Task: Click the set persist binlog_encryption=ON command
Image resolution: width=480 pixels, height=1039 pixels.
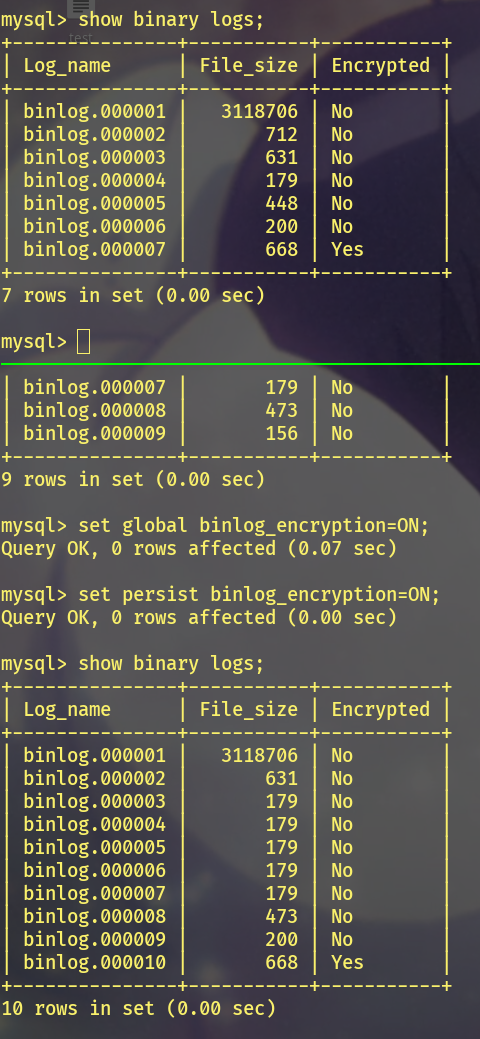Action: pyautogui.click(x=259, y=595)
